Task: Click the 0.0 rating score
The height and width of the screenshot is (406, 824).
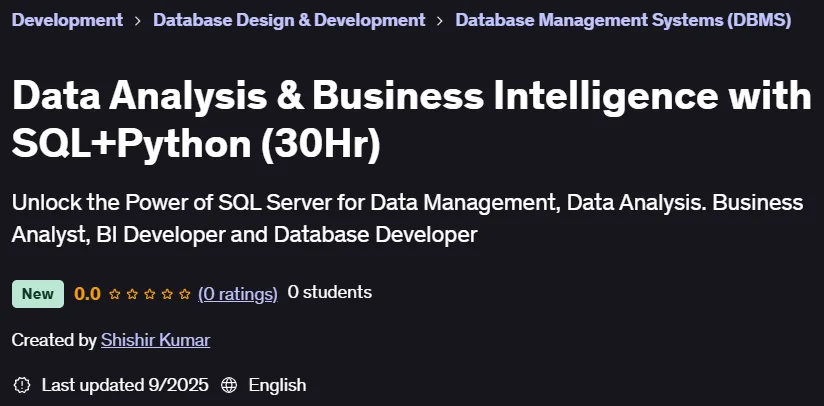Action: click(87, 294)
